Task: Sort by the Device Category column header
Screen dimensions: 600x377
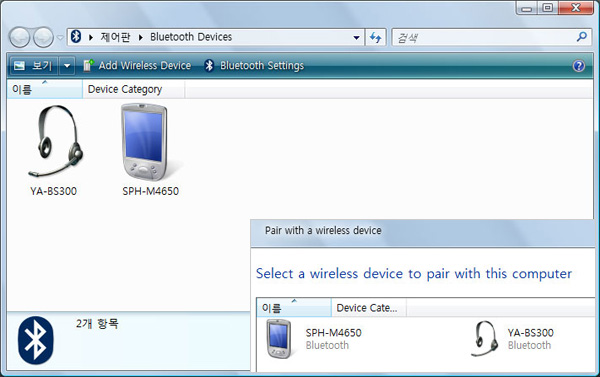Action: pos(134,89)
